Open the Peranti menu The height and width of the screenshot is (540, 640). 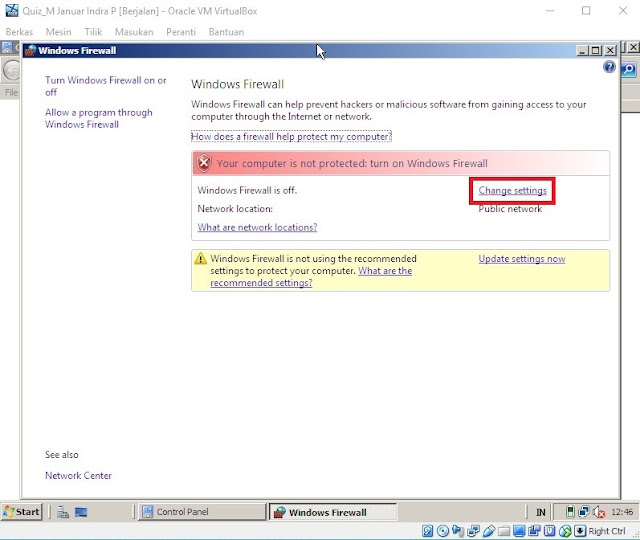coord(181,32)
